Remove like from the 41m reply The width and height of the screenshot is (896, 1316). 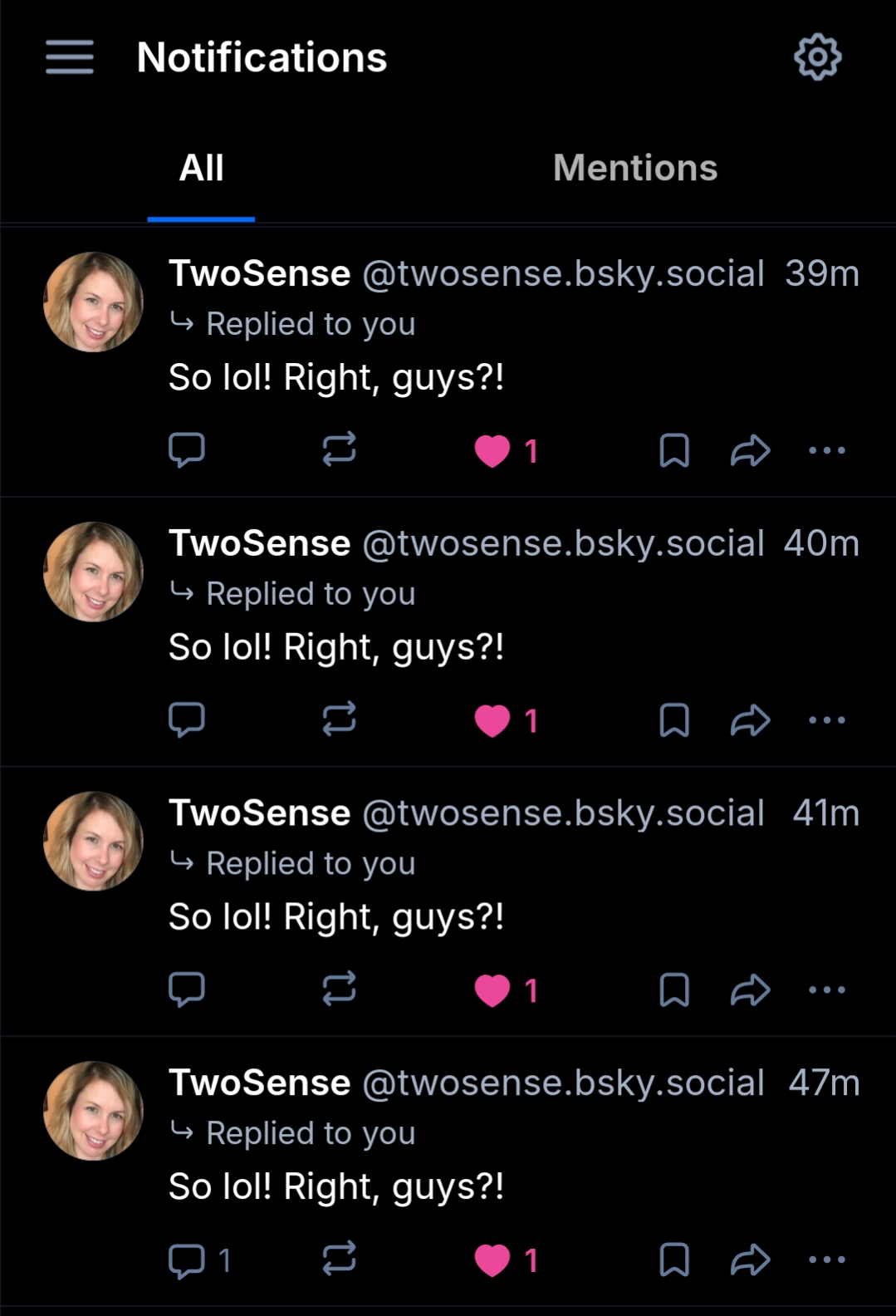492,990
